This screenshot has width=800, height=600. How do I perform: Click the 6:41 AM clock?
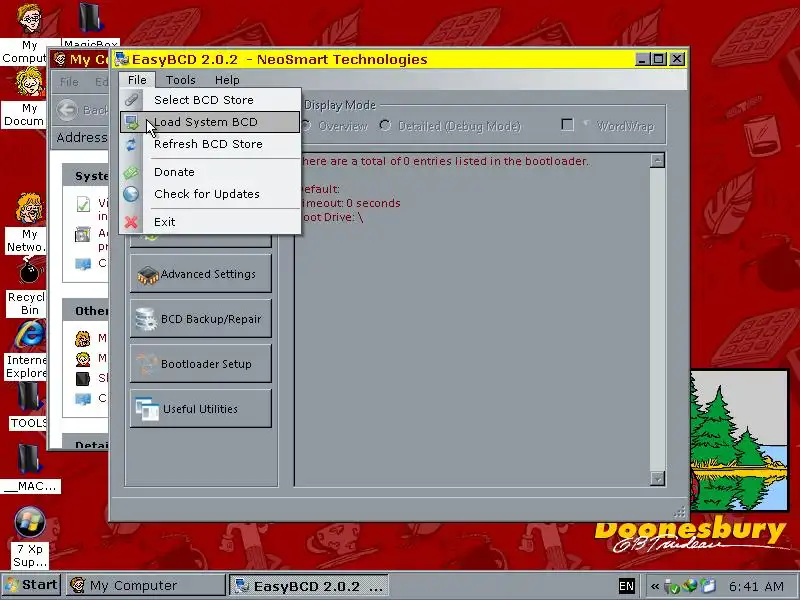click(x=756, y=586)
